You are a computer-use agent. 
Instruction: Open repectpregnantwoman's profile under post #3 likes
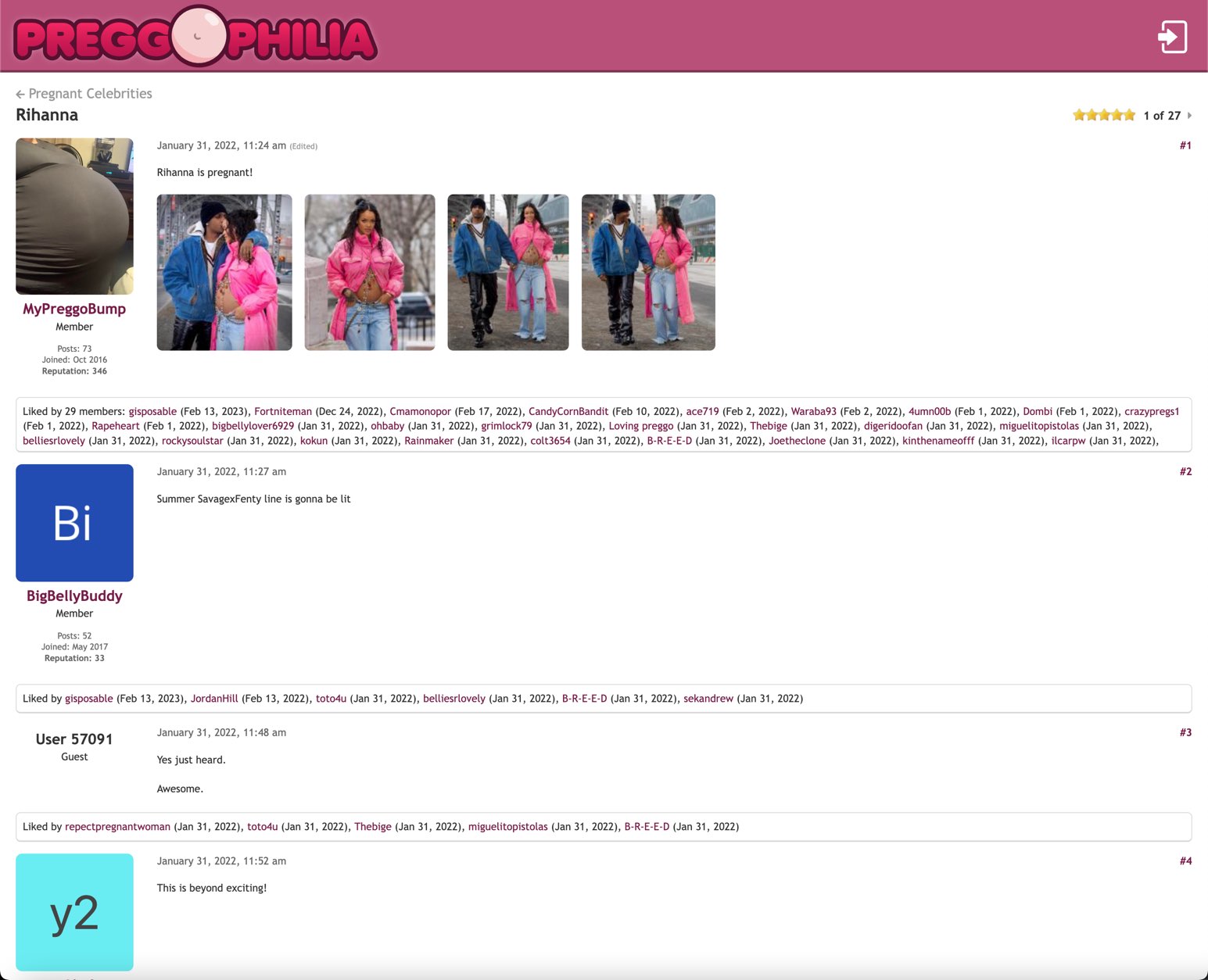[x=117, y=827]
